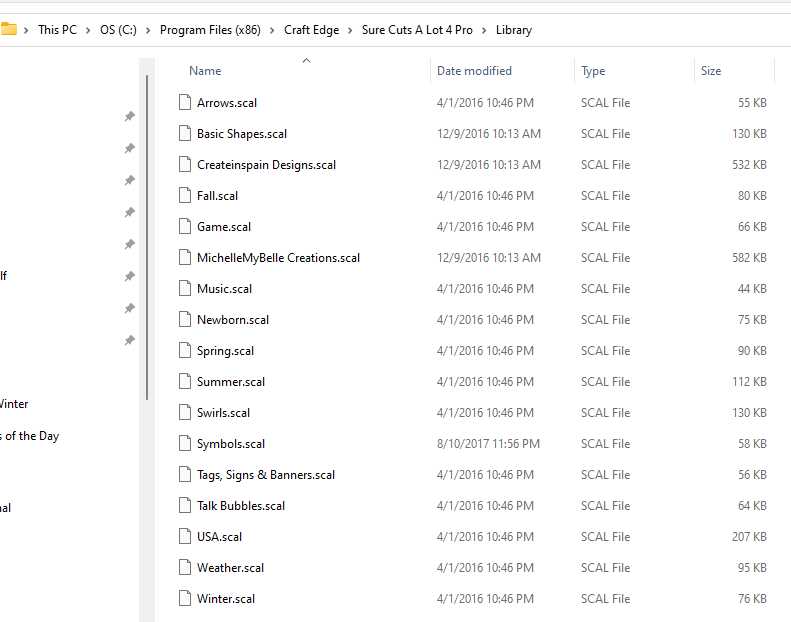Expand the chevron after Craft Edge
This screenshot has width=791, height=622.
[x=350, y=30]
